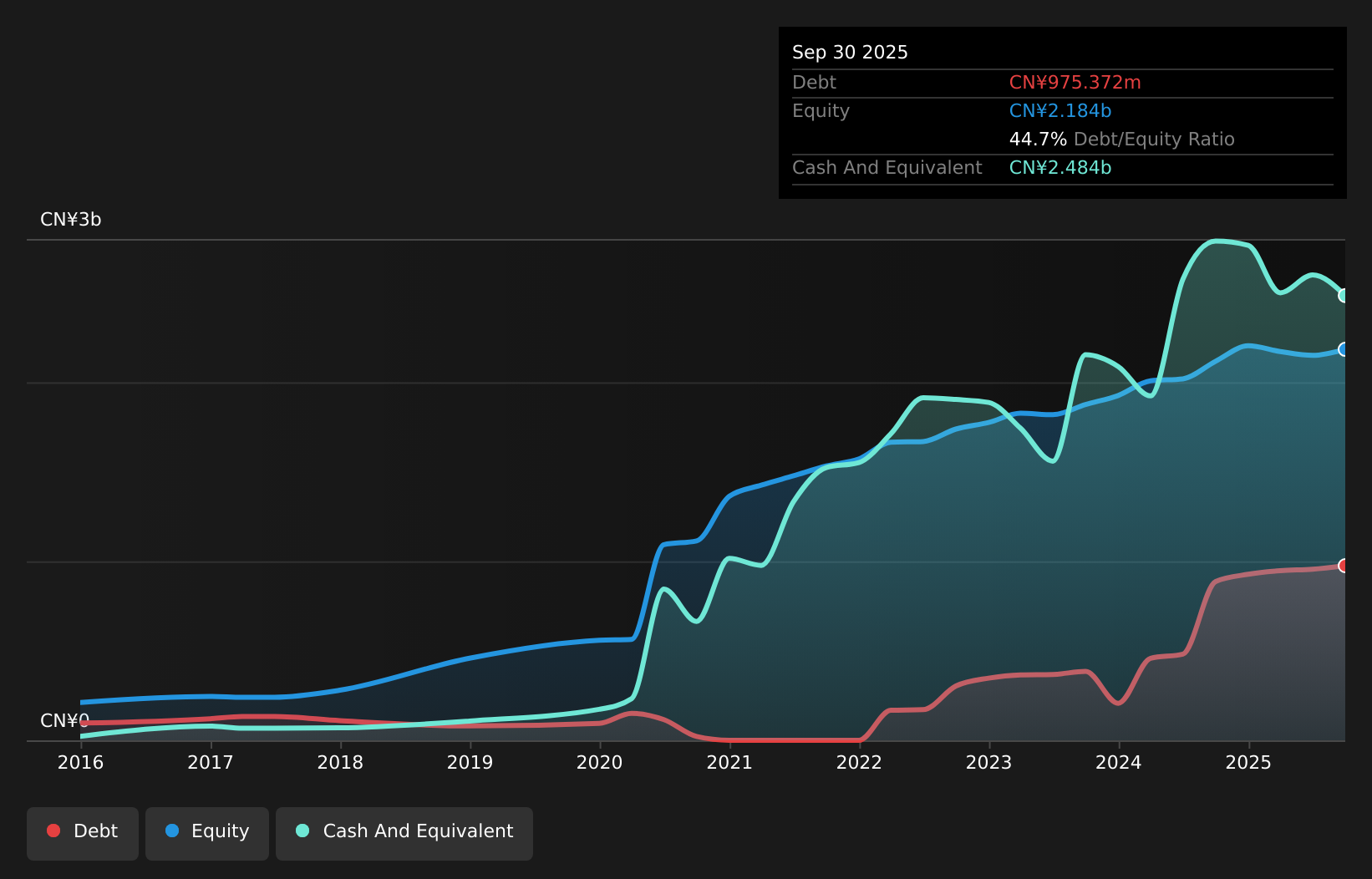
Task: Click the white Debt endpoint marker on chart
Action: tap(1344, 567)
